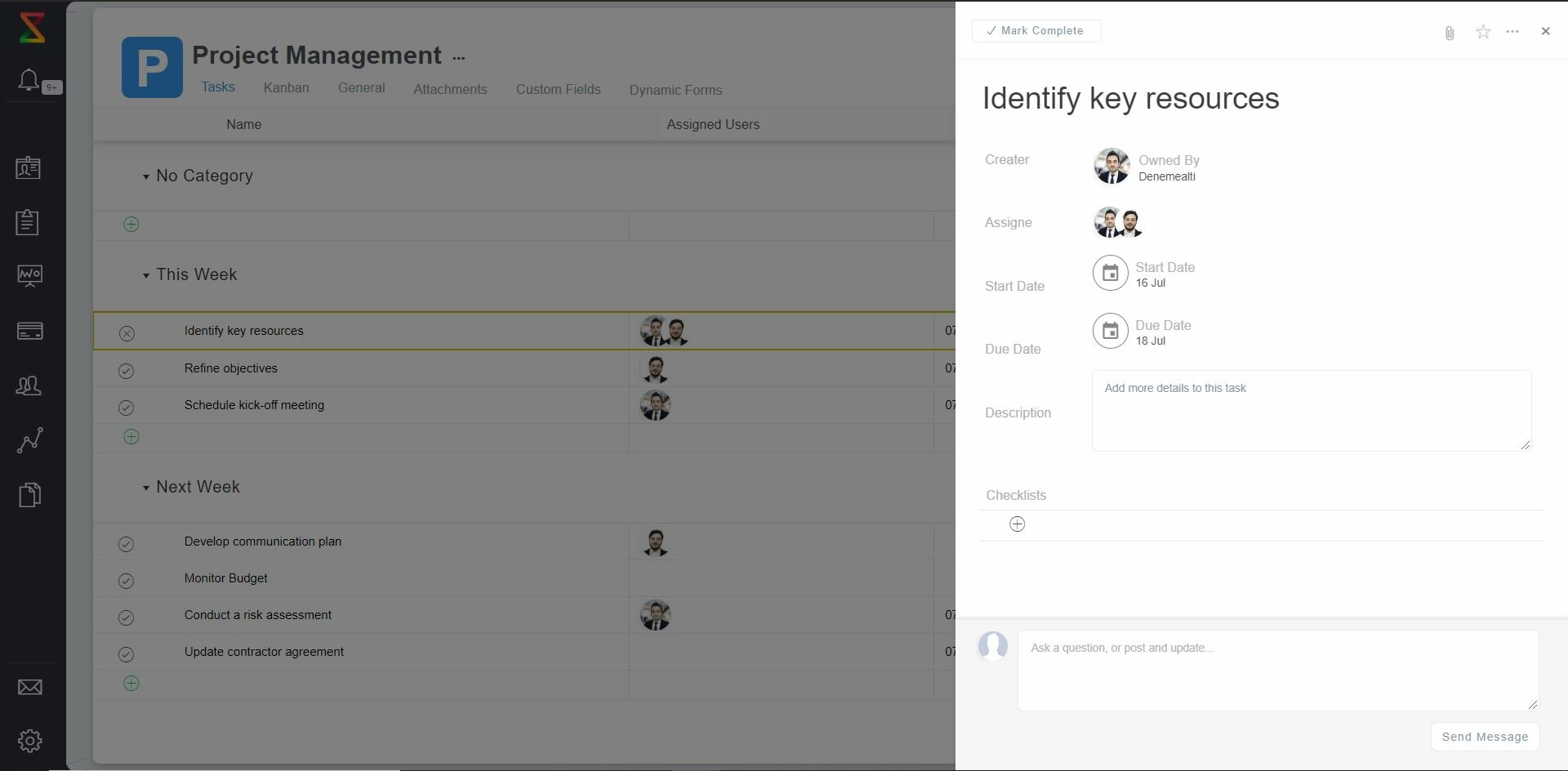1568x771 pixels.
Task: Click the notifications bell icon
Action: [29, 80]
